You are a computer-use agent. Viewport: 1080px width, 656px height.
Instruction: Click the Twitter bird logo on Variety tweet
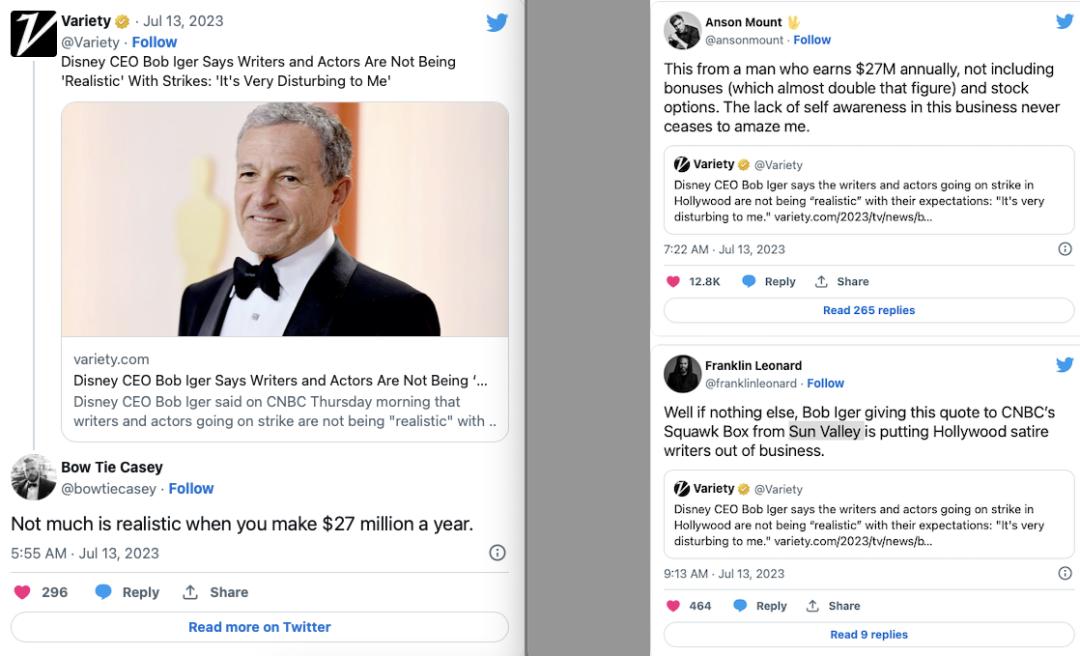click(x=497, y=23)
